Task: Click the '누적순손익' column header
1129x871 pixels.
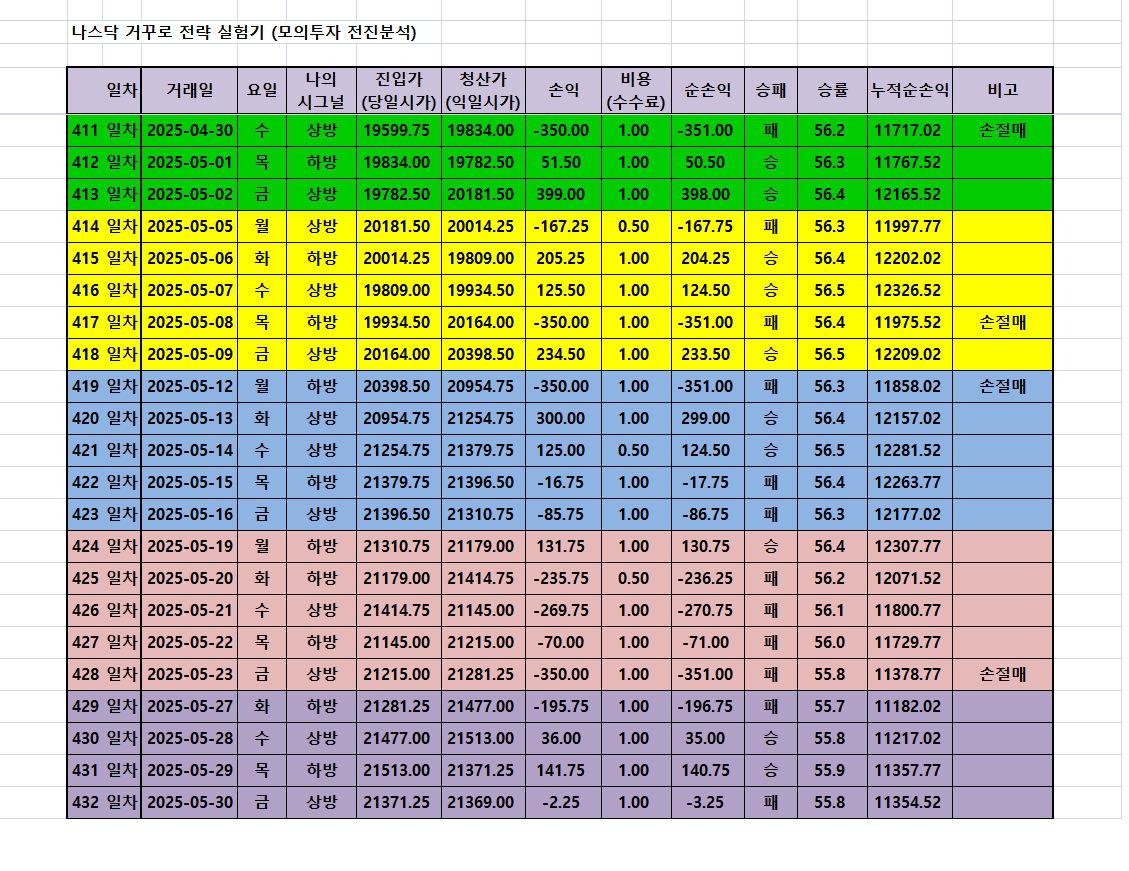Action: click(x=909, y=91)
